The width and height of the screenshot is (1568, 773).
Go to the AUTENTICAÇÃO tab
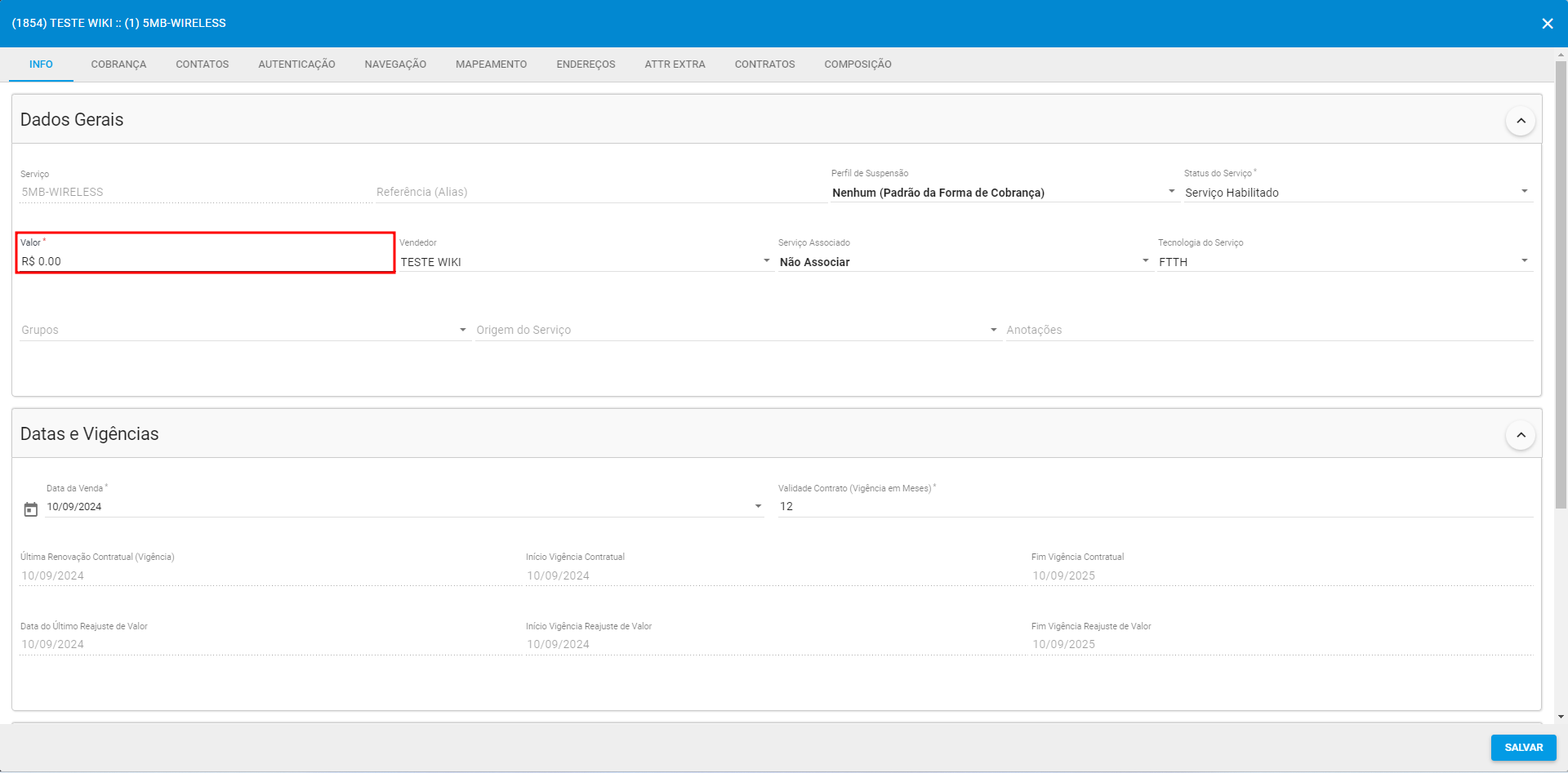click(x=296, y=64)
